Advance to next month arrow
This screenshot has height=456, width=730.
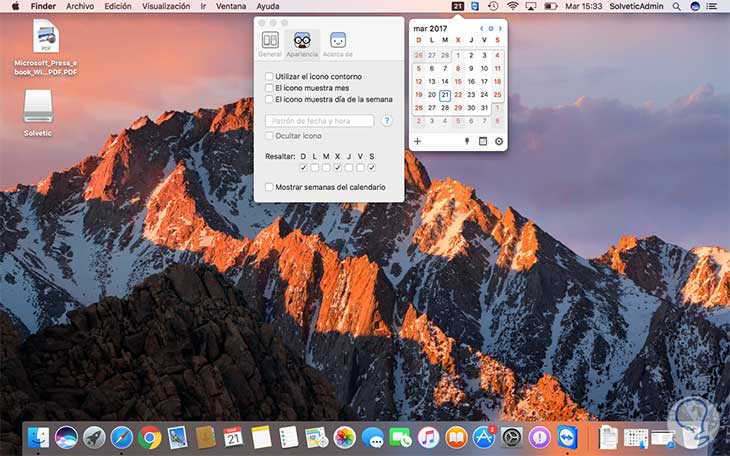point(500,29)
